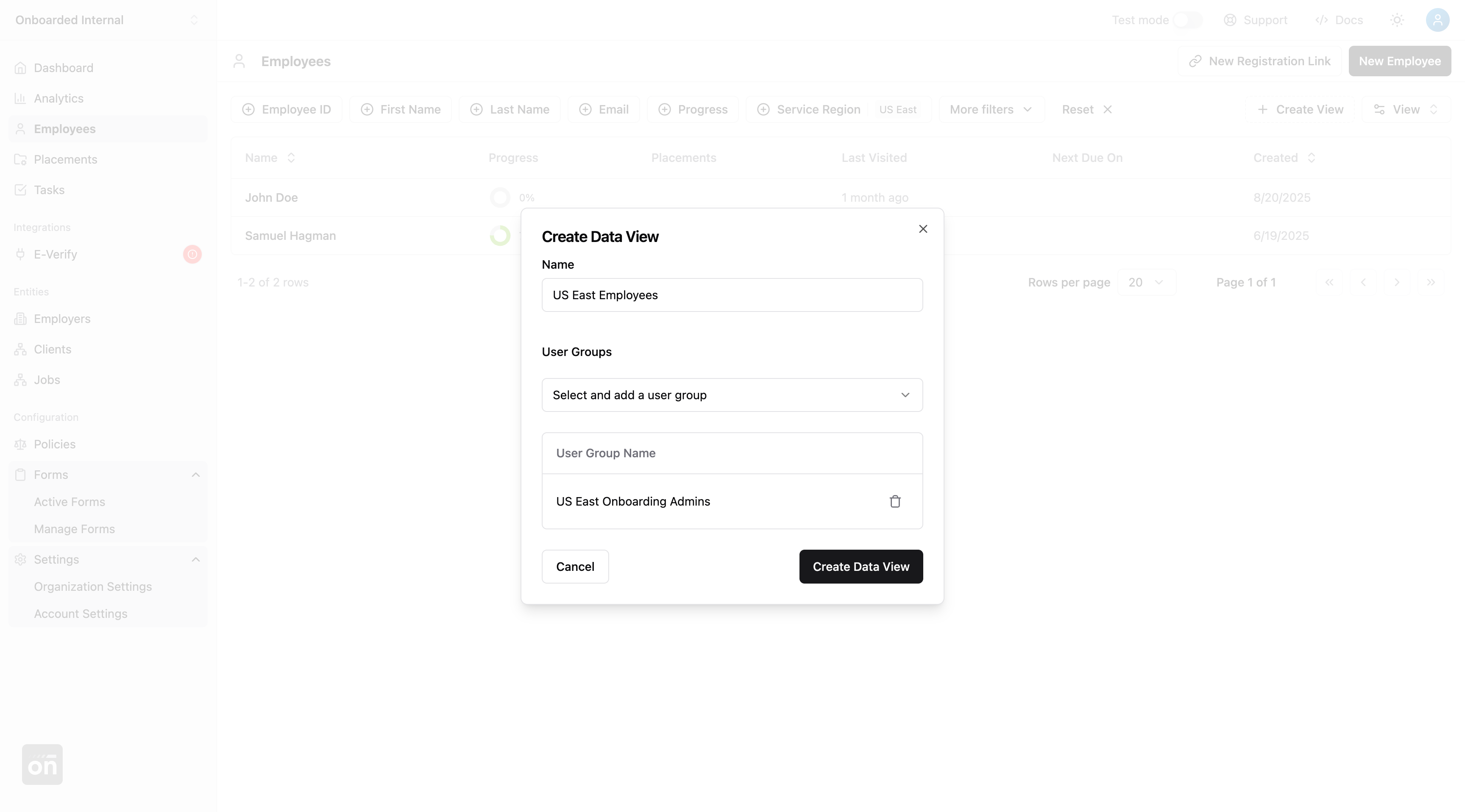Open Analytics in the sidebar
The image size is (1465, 812).
point(58,98)
